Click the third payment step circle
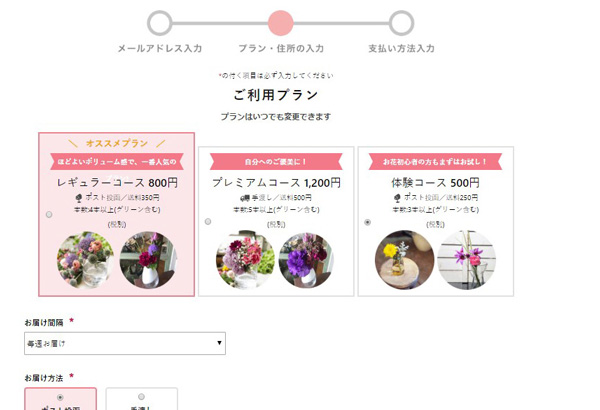The height and width of the screenshot is (410, 600). pos(401,23)
